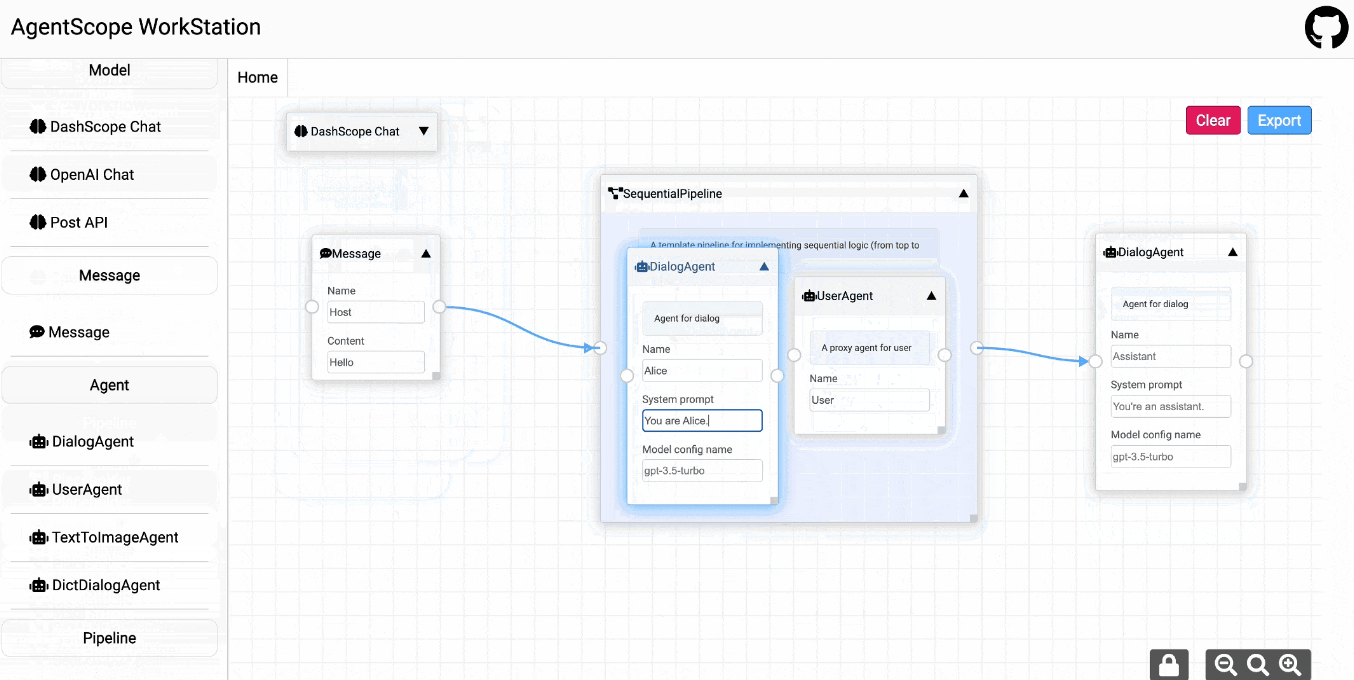Focus the Name field containing Alice
Viewport: 1354px width, 680px height.
pos(702,371)
